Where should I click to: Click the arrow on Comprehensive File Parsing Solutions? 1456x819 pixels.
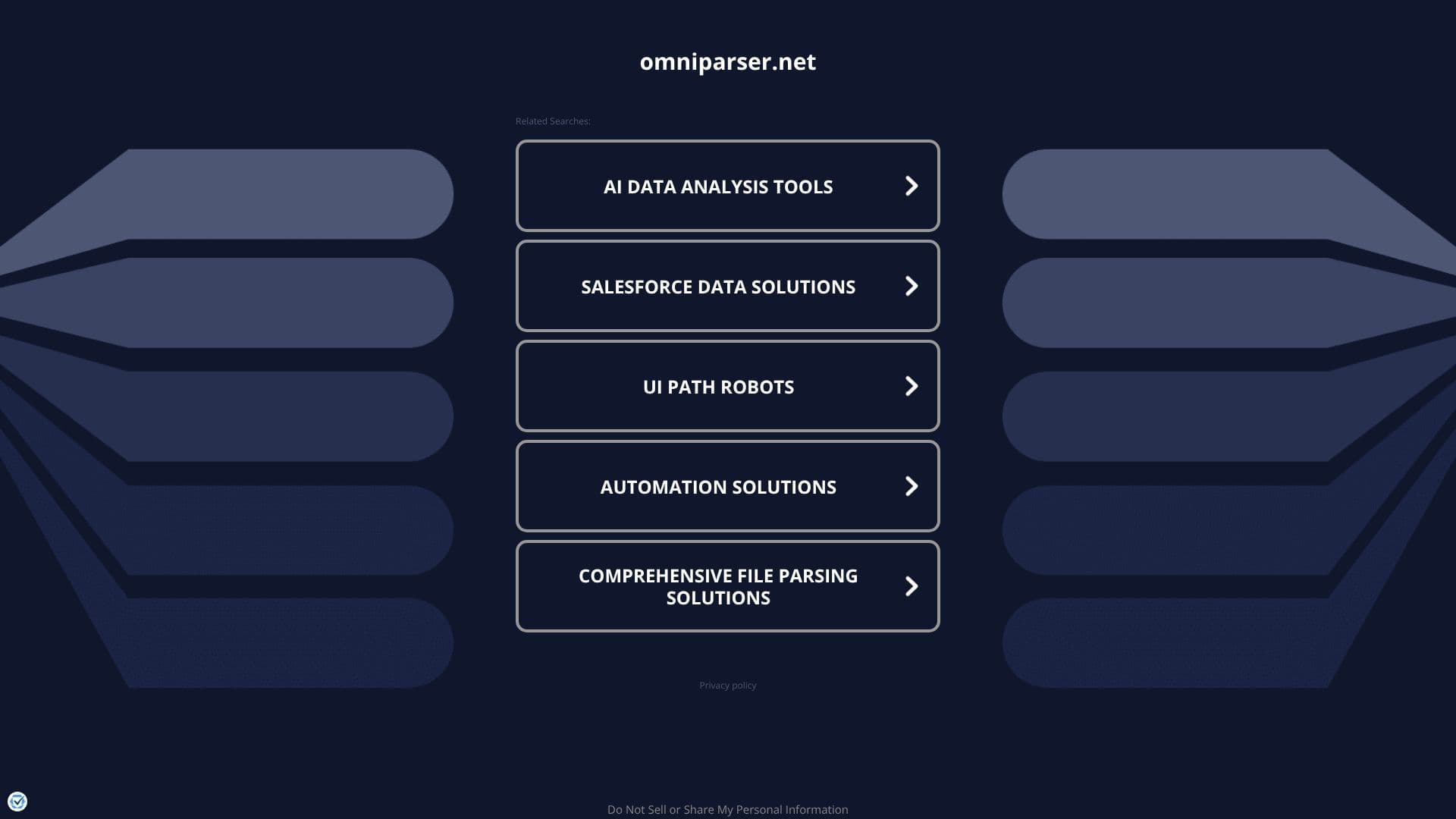(912, 586)
